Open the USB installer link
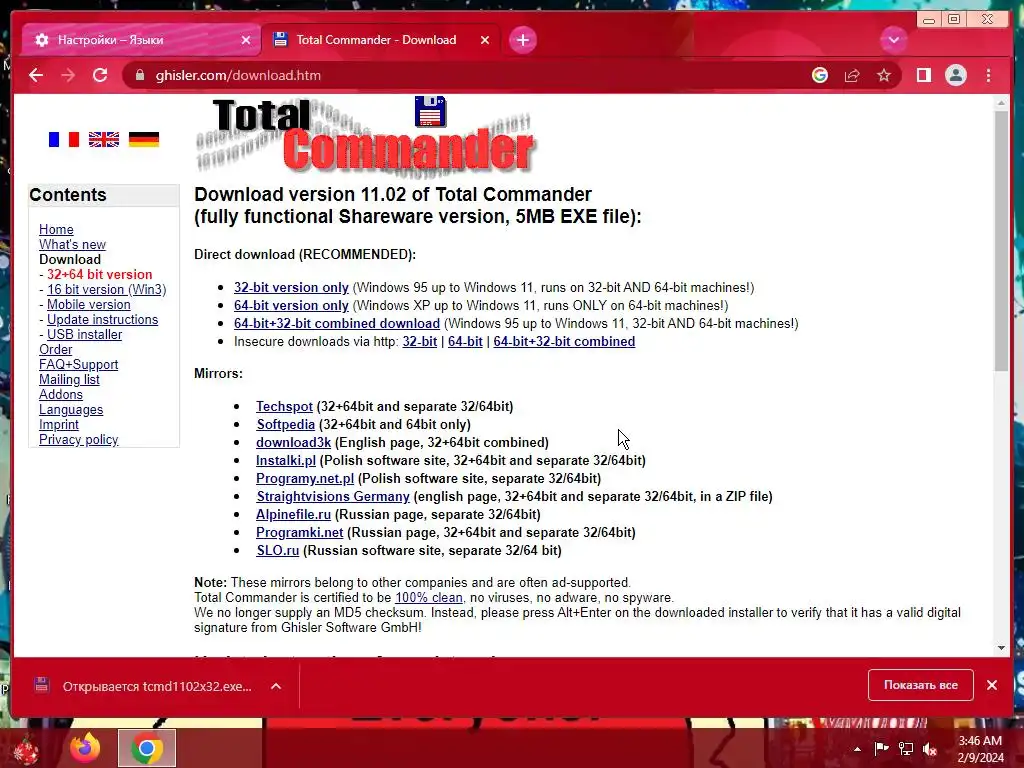The width and height of the screenshot is (1024, 768). pos(84,334)
